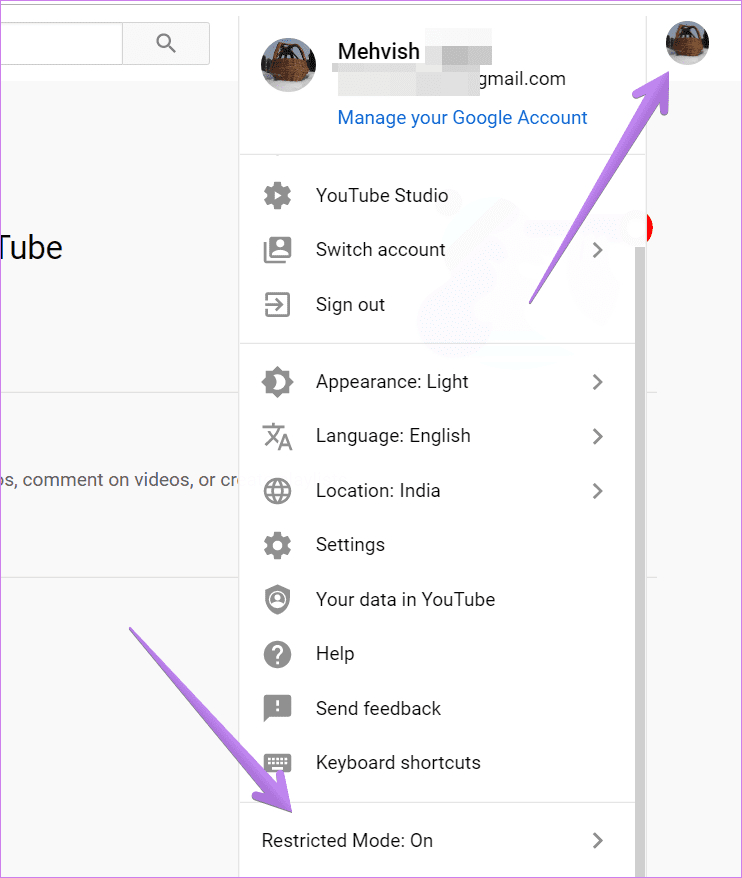Open the Location: India submenu chevron
Image resolution: width=742 pixels, height=878 pixels.
coord(597,490)
